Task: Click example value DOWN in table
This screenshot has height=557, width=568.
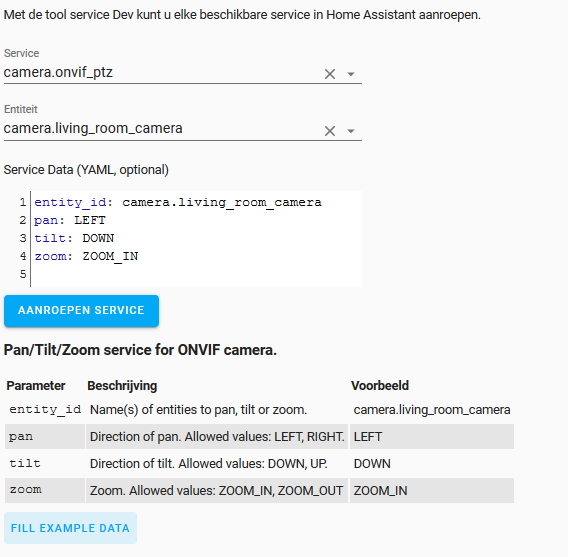Action: [x=372, y=464]
